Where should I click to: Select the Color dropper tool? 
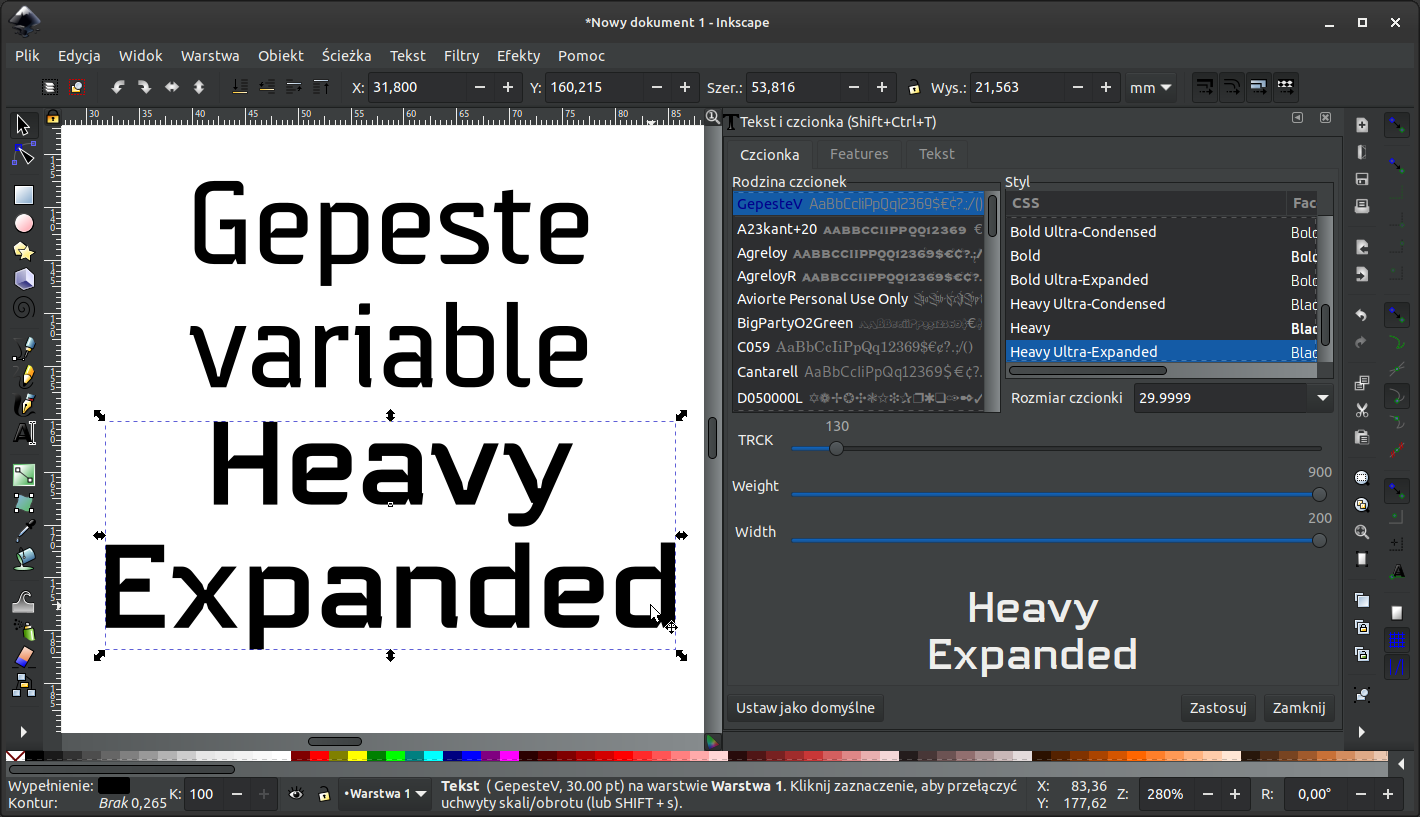pos(24,529)
